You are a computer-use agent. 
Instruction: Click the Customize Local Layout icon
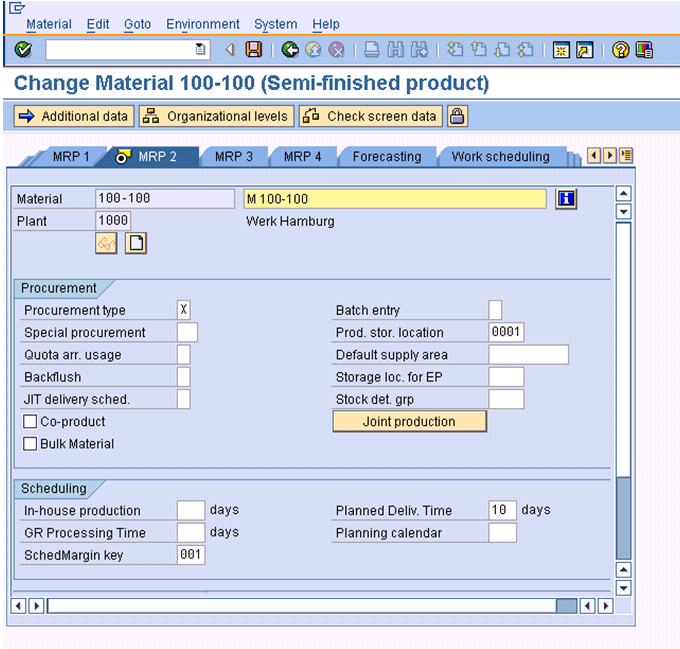pos(644,49)
